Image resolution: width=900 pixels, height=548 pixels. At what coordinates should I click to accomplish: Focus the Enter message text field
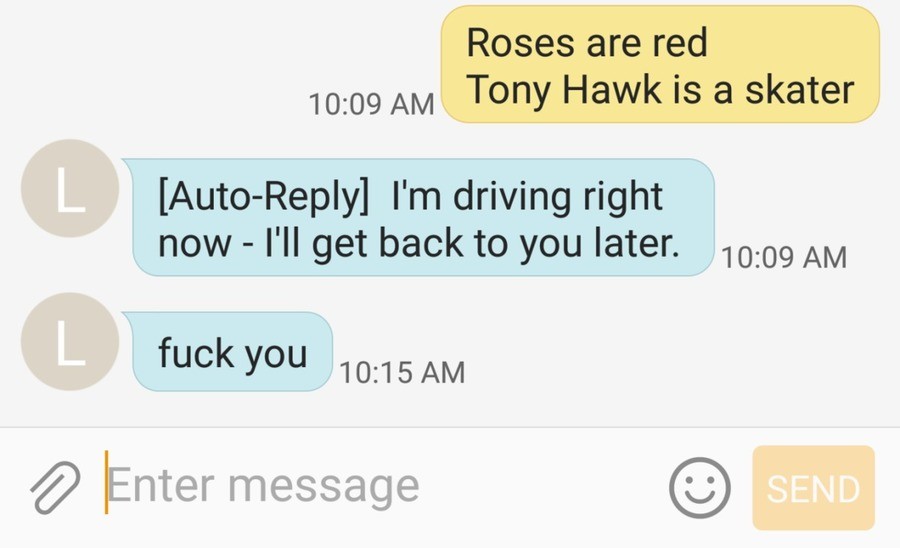tap(379, 487)
